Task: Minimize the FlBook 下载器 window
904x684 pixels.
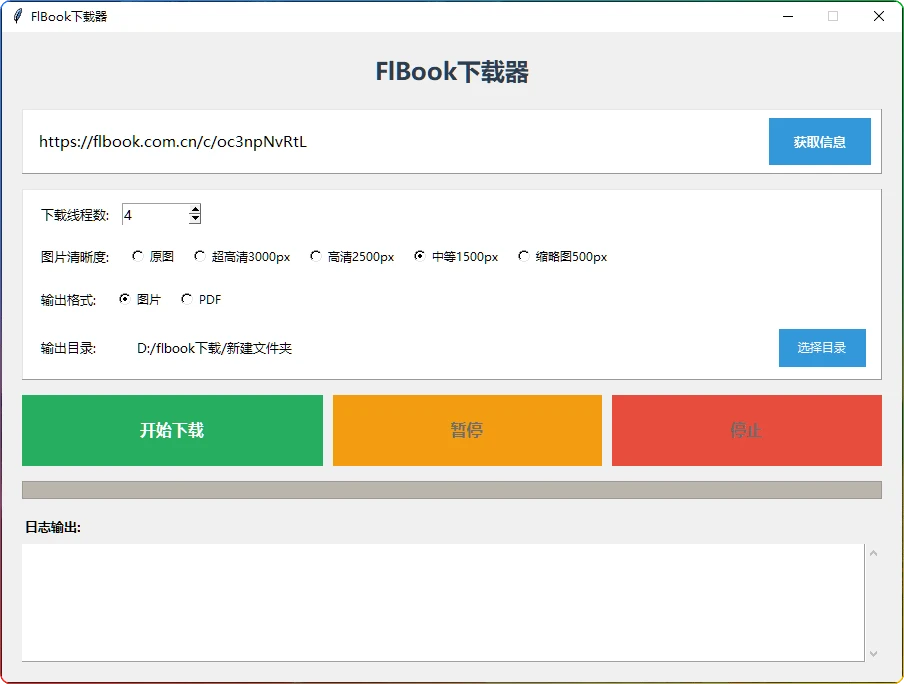Action: pyautogui.click(x=787, y=16)
